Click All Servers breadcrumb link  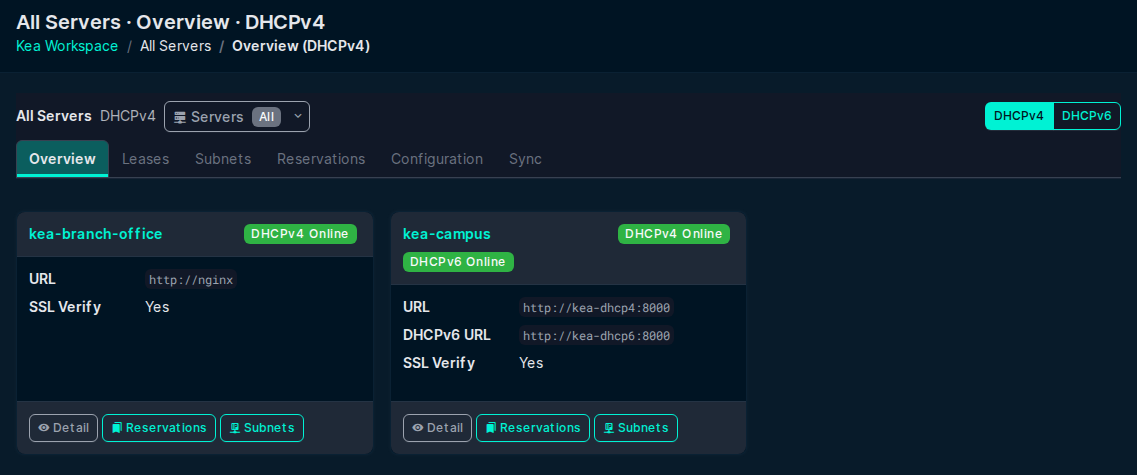(175, 46)
